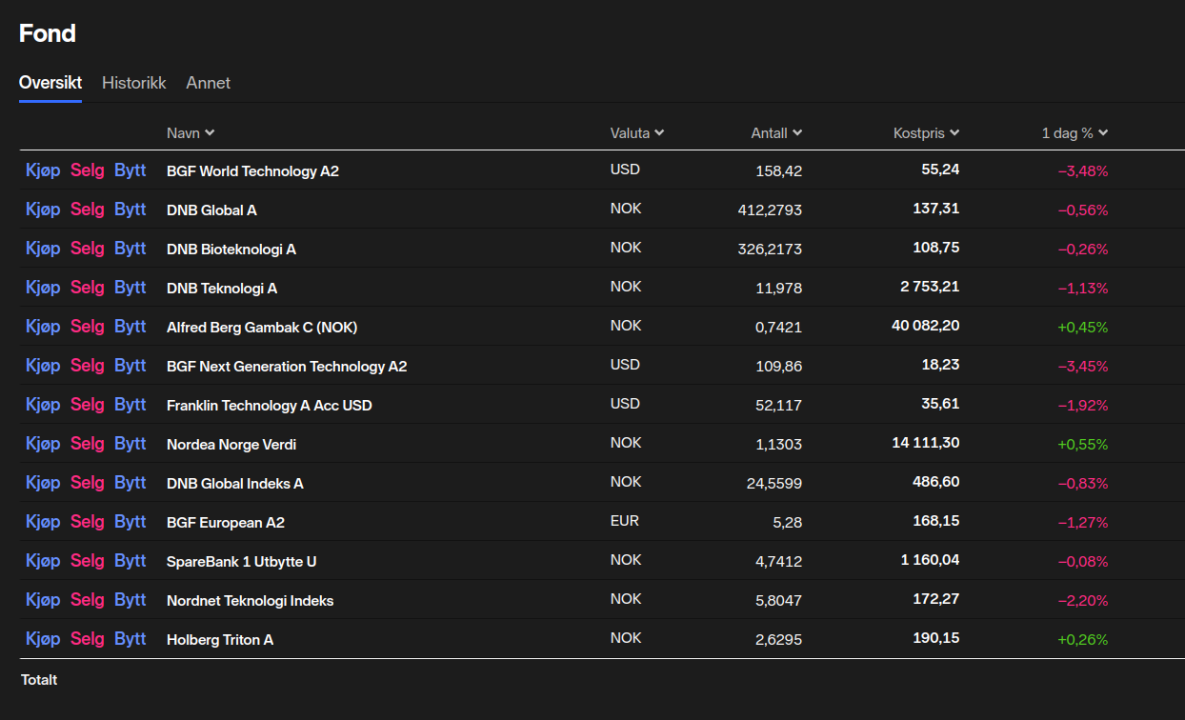Viewport: 1185px width, 720px height.
Task: Switch fund Nordea Norge Verdi using Bytt
Action: tap(130, 443)
